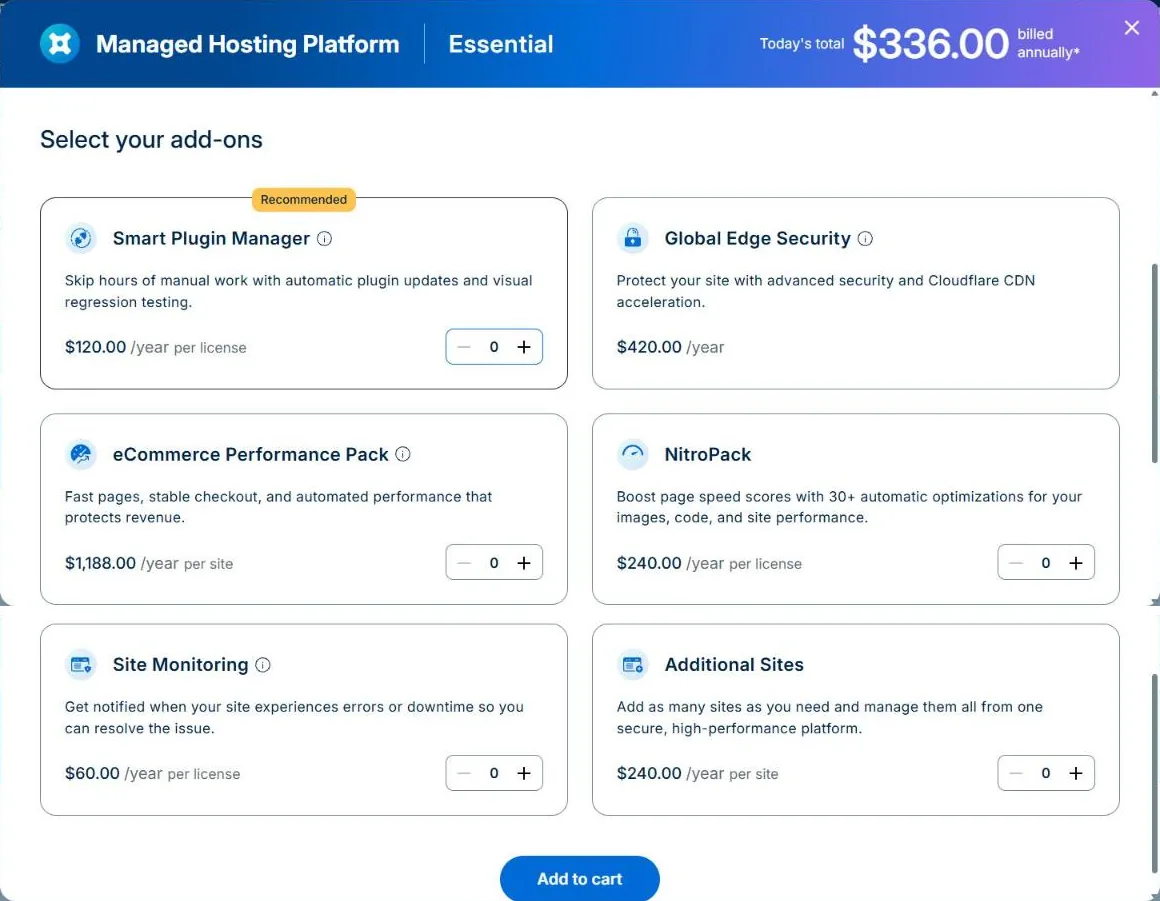This screenshot has width=1160, height=901.
Task: Click the eCommerce Performance Pack icon
Action: pos(81,454)
